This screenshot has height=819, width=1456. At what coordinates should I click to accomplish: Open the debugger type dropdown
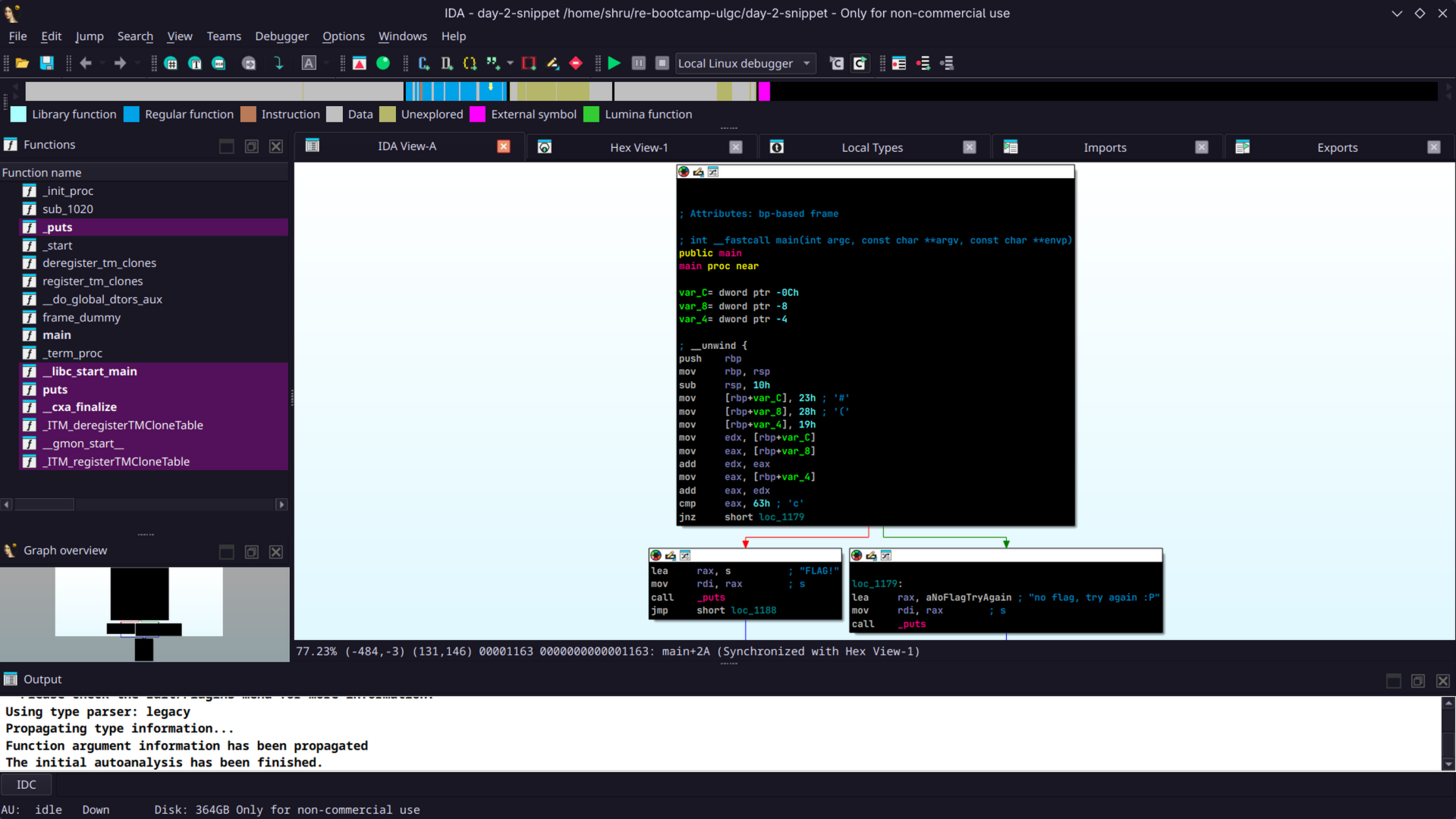745,64
